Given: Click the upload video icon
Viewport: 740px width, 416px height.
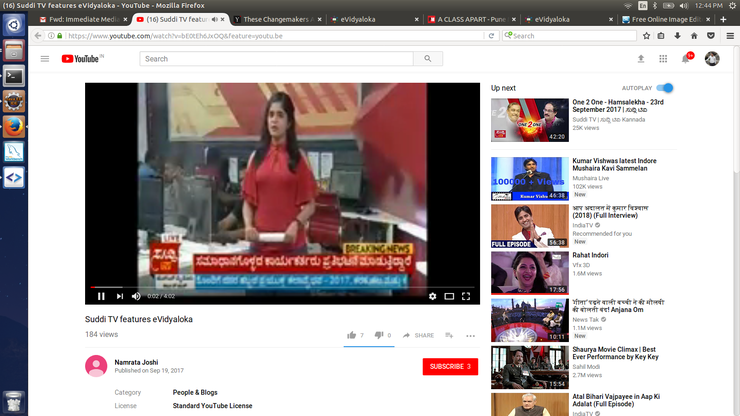Looking at the screenshot, I should 641,59.
